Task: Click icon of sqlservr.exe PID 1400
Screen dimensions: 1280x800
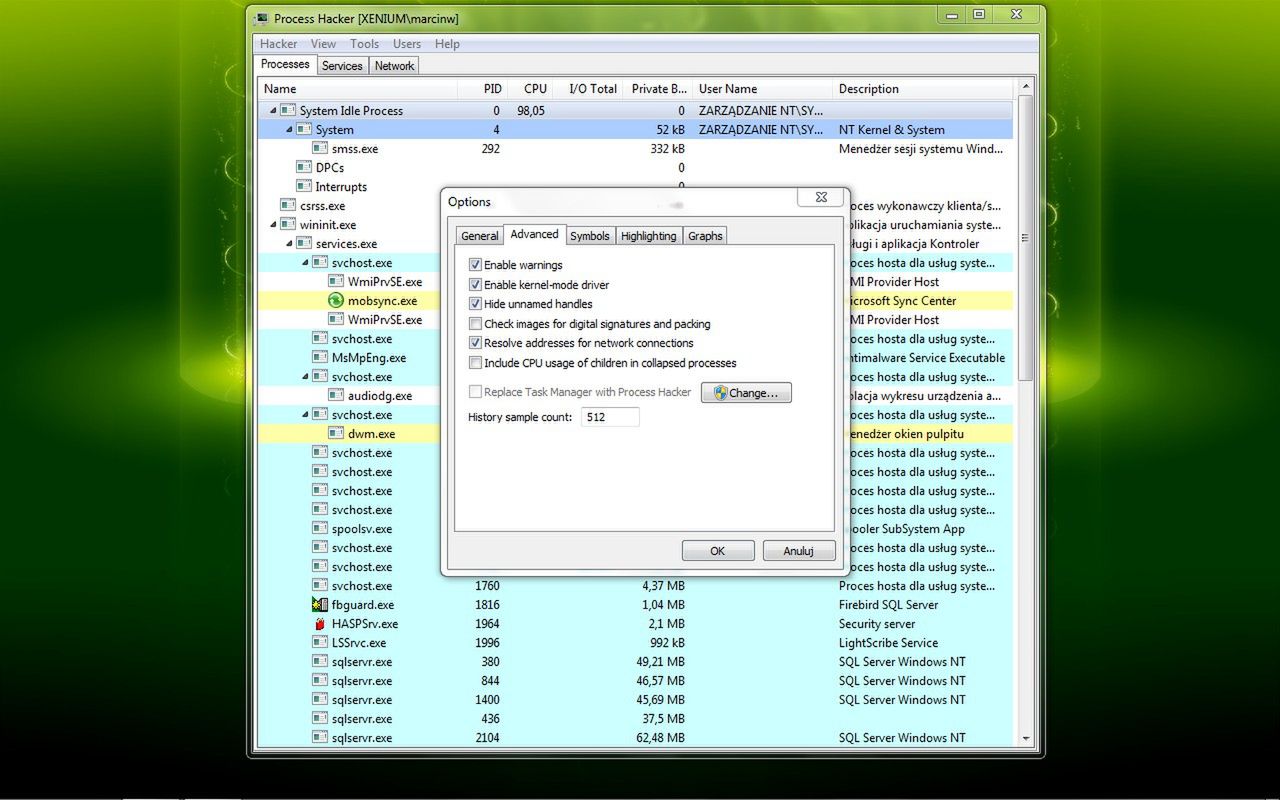Action: point(320,700)
